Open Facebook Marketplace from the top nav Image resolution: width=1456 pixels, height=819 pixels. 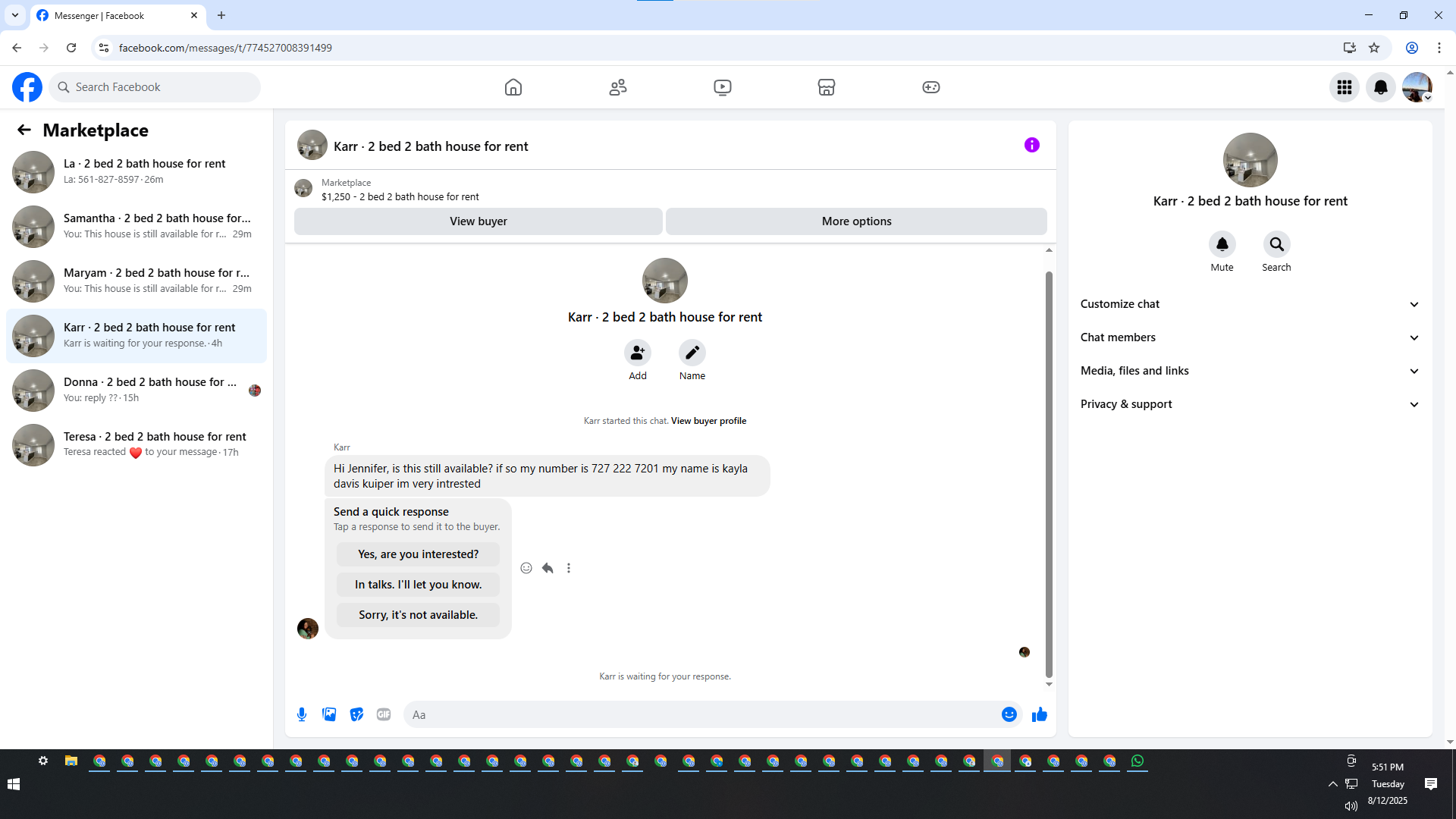tap(827, 87)
